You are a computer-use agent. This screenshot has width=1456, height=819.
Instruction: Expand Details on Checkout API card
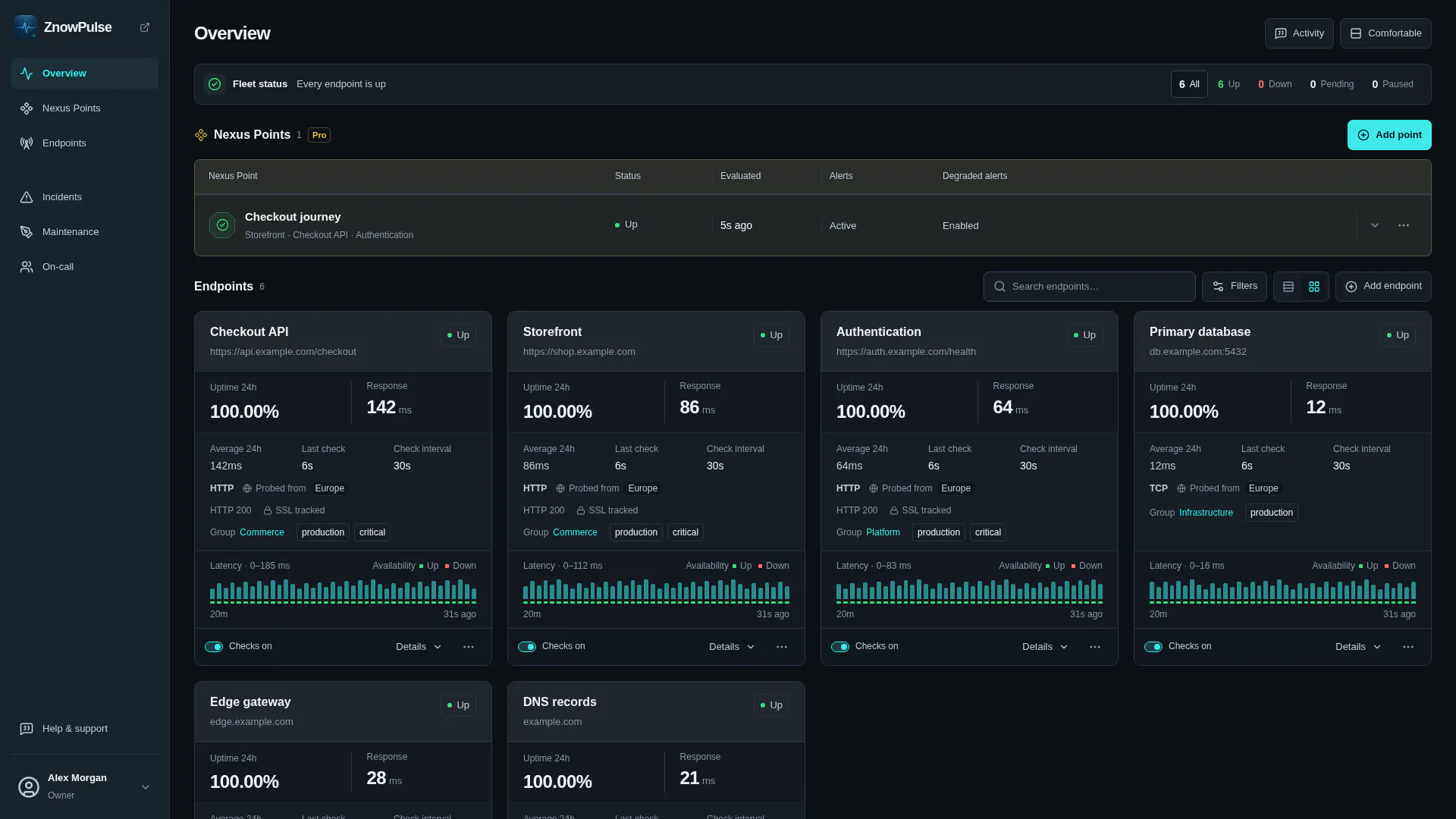pyautogui.click(x=419, y=647)
